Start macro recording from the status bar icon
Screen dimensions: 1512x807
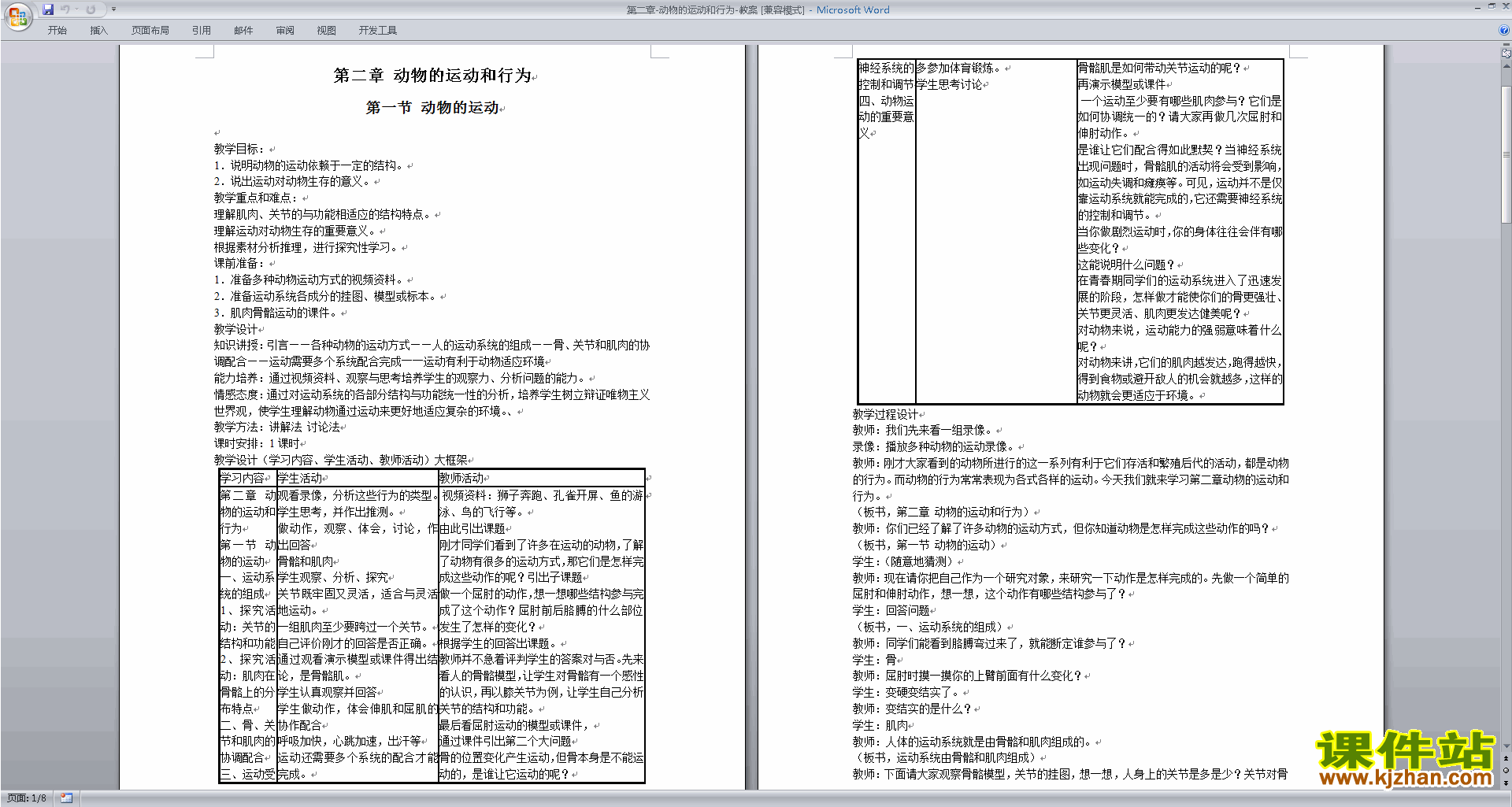(x=66, y=798)
